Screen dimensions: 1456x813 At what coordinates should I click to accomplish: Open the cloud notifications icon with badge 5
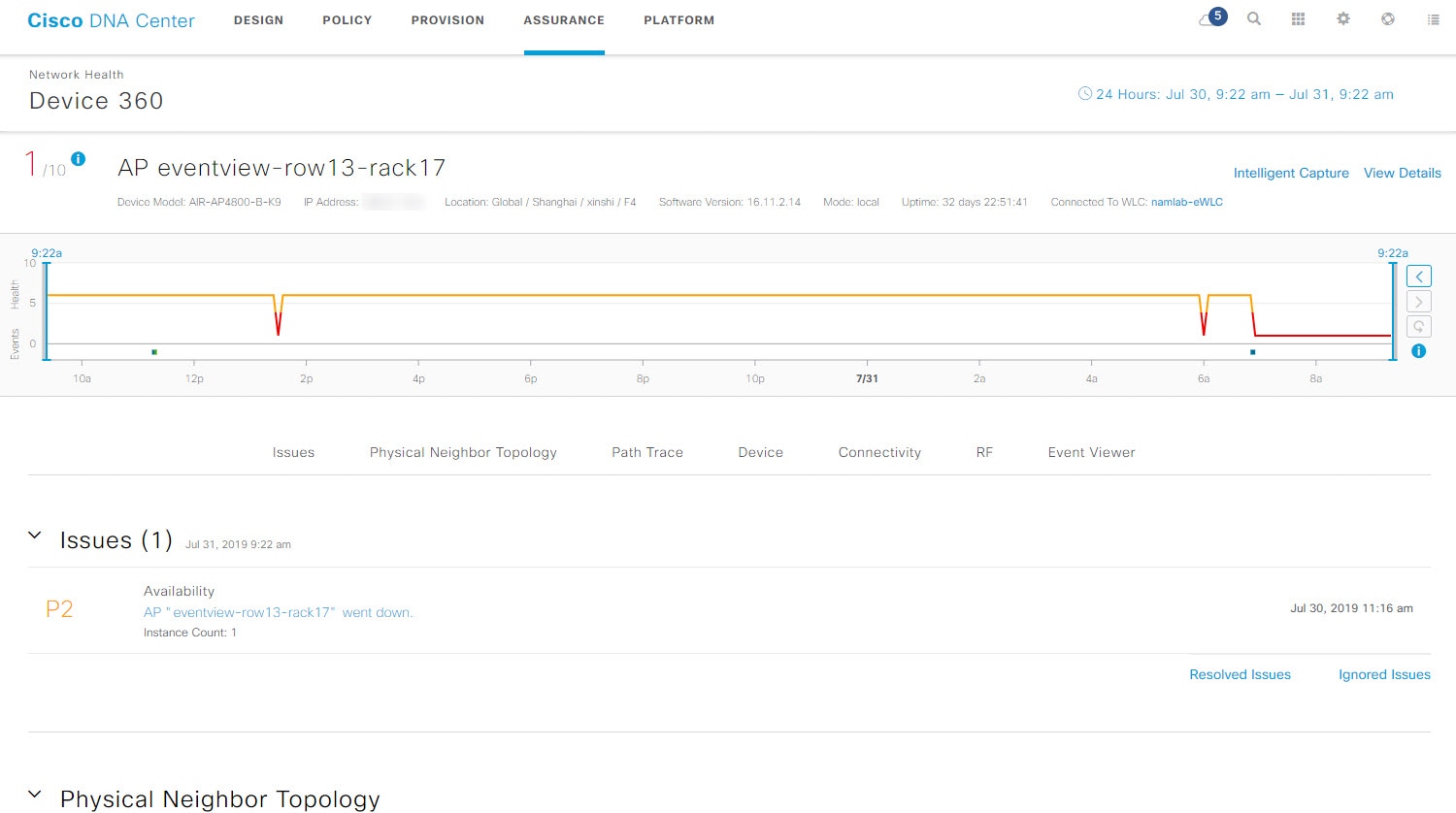coord(1212,18)
